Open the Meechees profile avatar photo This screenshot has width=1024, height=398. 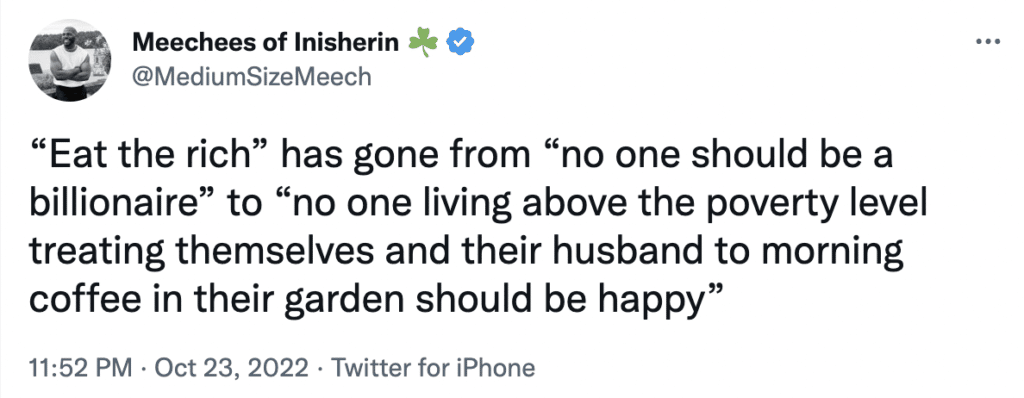pos(69,61)
